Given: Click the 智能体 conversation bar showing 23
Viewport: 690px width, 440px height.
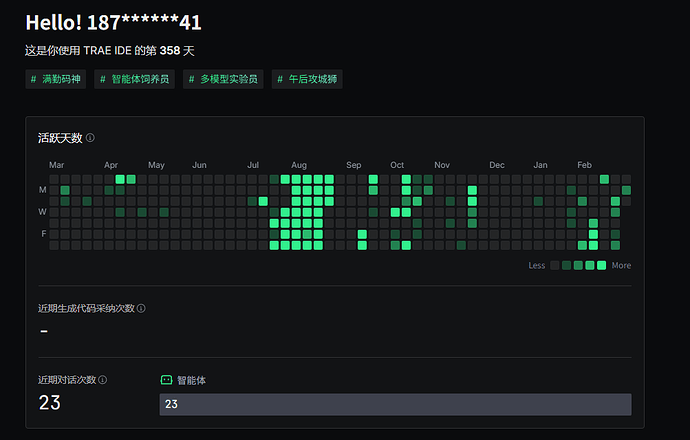Looking at the screenshot, I should tap(395, 404).
